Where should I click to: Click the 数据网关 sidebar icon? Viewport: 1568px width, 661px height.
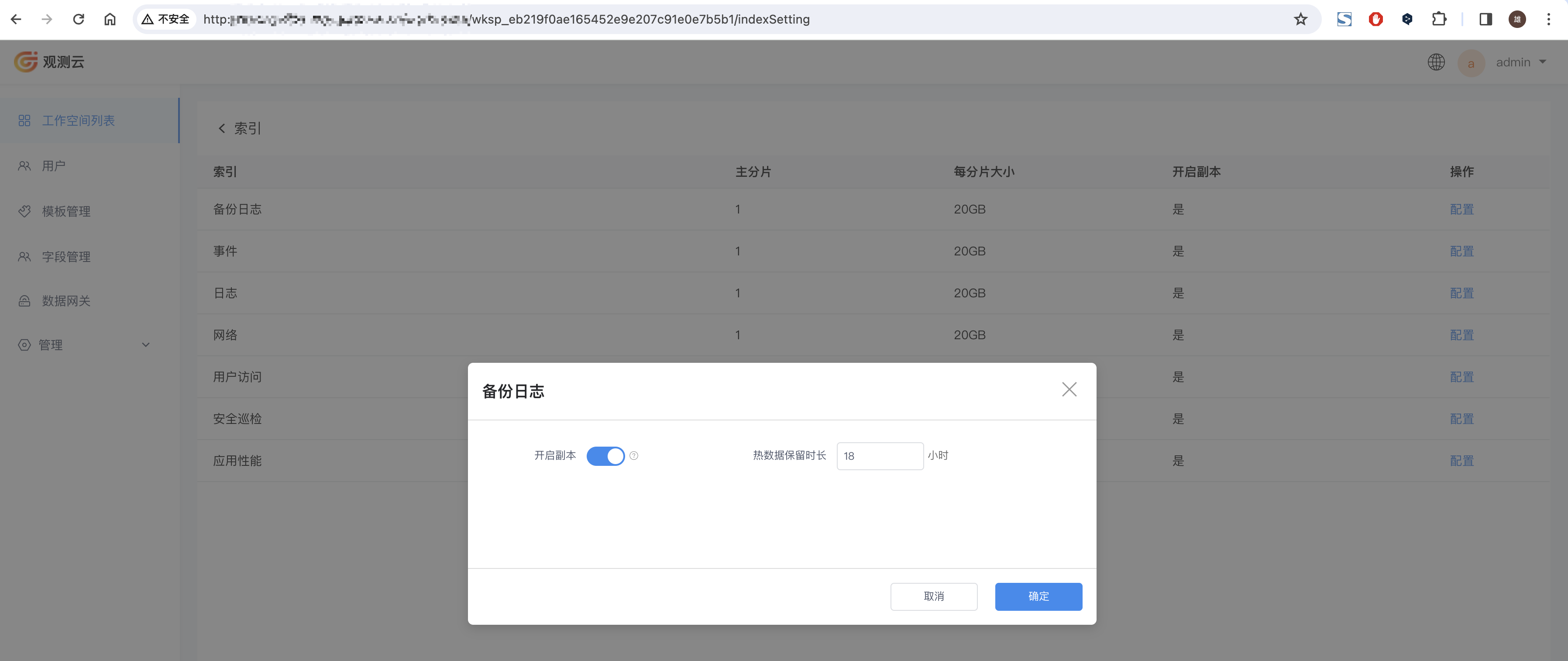pos(24,301)
